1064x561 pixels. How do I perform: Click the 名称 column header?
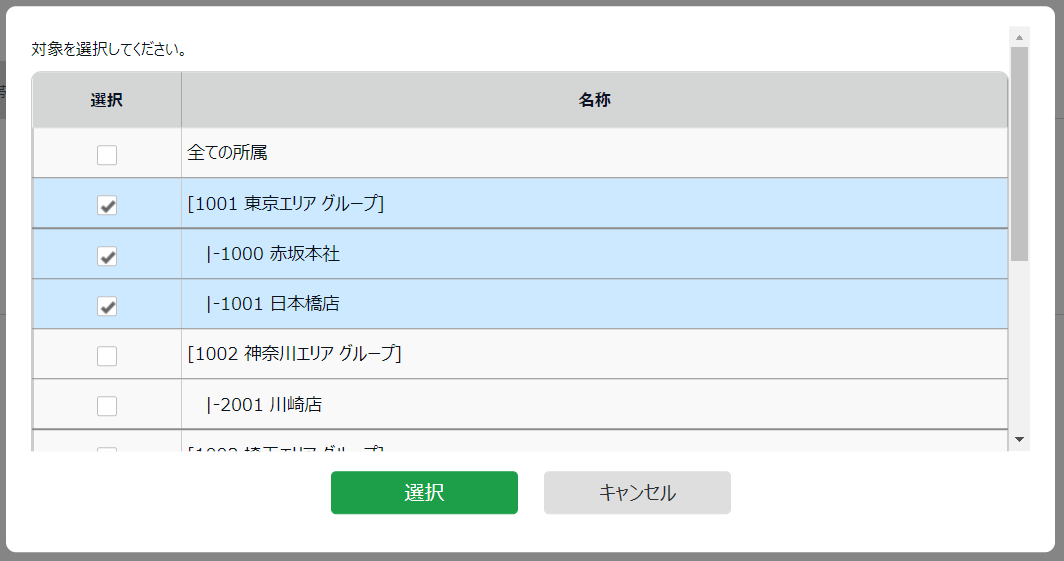click(594, 100)
